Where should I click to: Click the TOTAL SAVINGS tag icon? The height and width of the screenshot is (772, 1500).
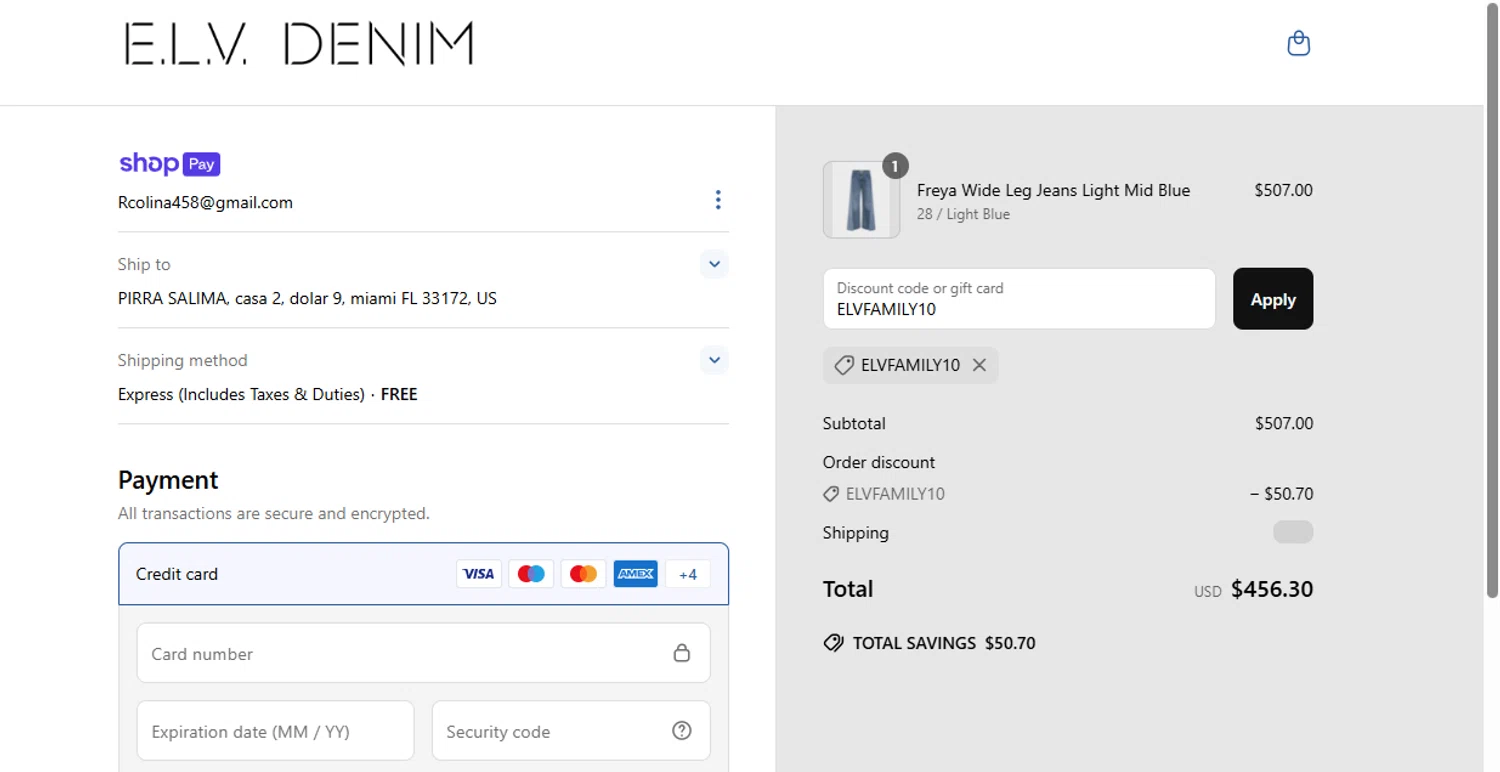tap(833, 643)
